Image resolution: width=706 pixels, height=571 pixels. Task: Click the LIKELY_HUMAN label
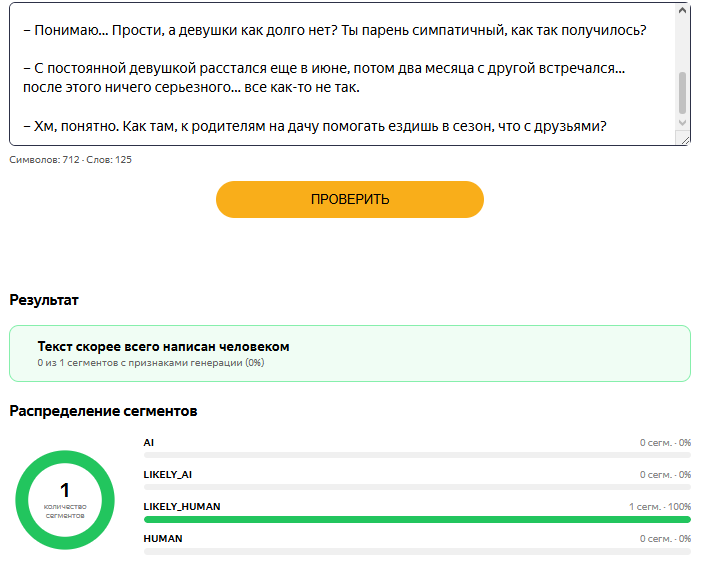click(x=182, y=507)
